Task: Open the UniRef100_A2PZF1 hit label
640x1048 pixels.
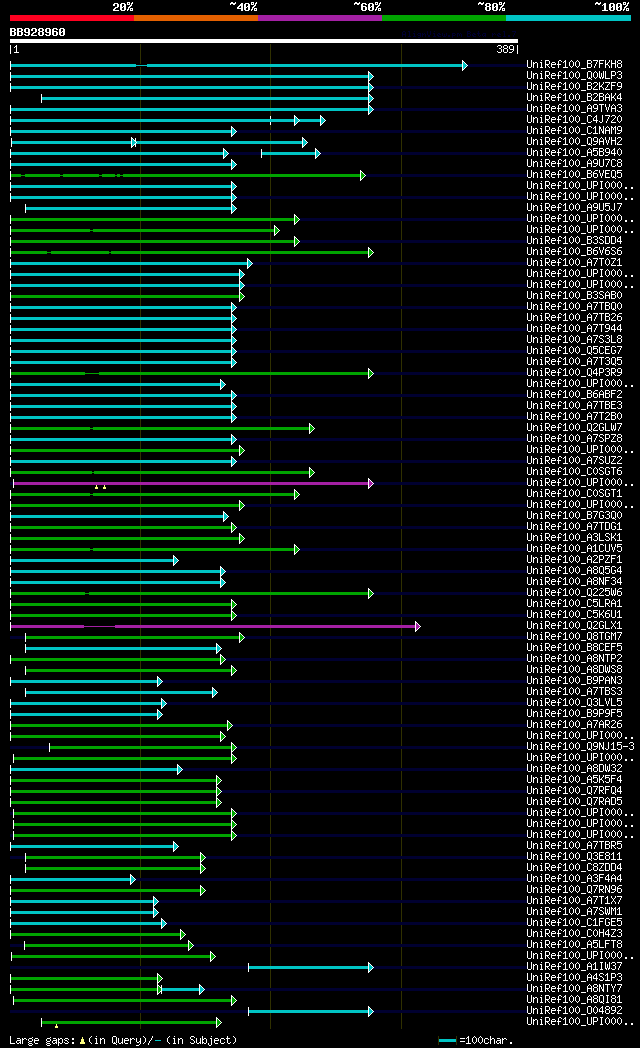Action: [574, 559]
